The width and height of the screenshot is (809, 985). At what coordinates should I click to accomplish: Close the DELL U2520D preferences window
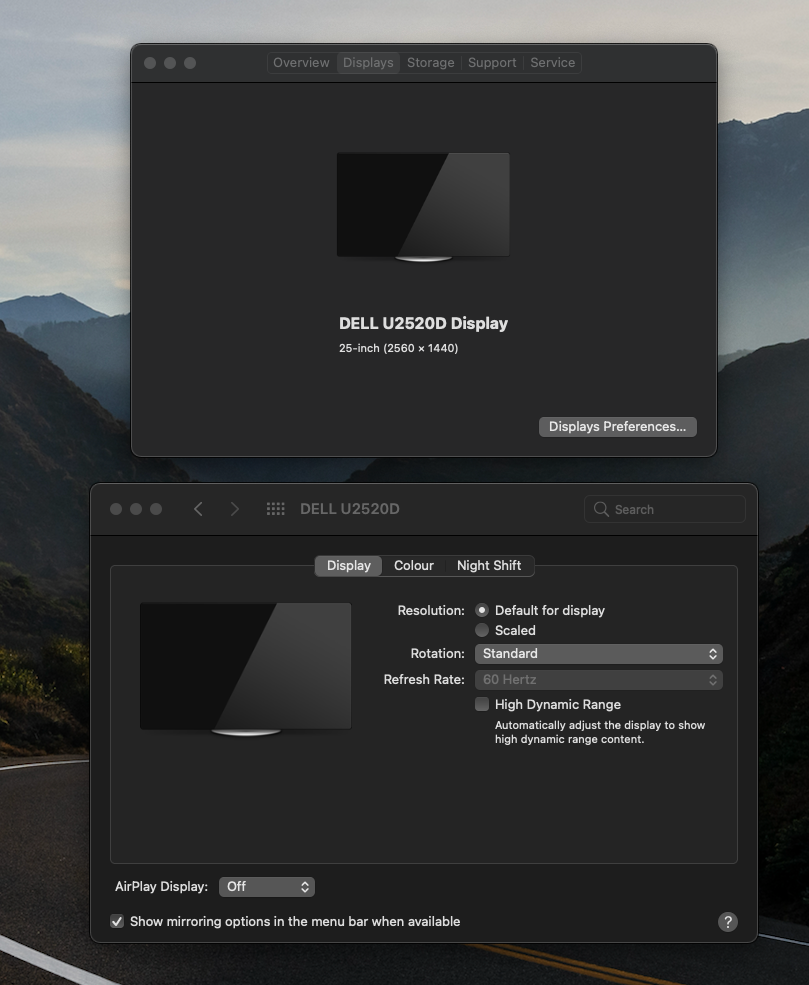pos(116,509)
